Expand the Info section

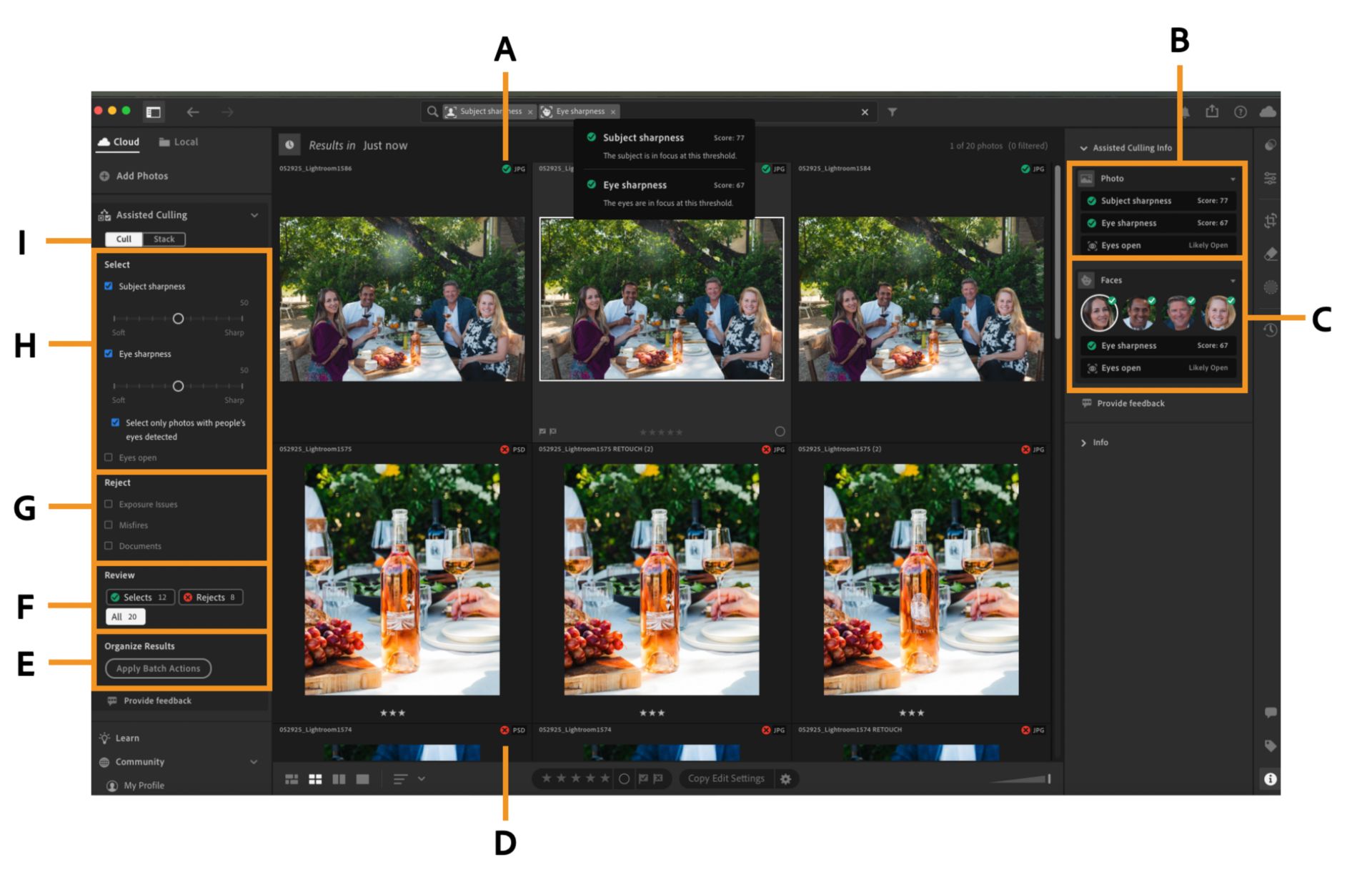point(1084,443)
